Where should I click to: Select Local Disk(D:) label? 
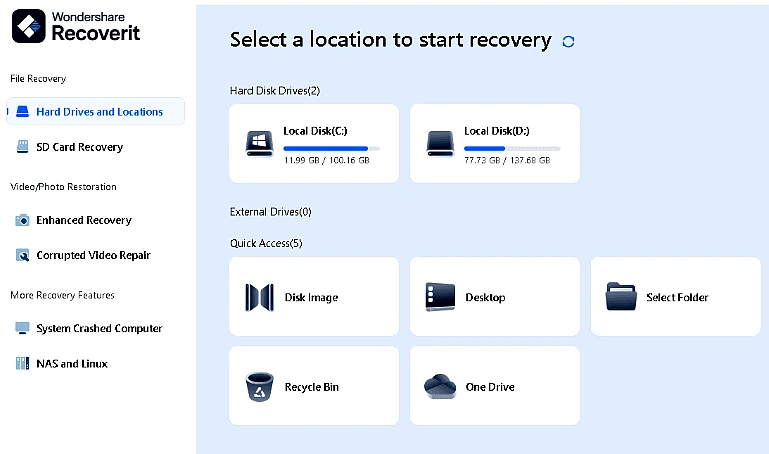point(497,131)
